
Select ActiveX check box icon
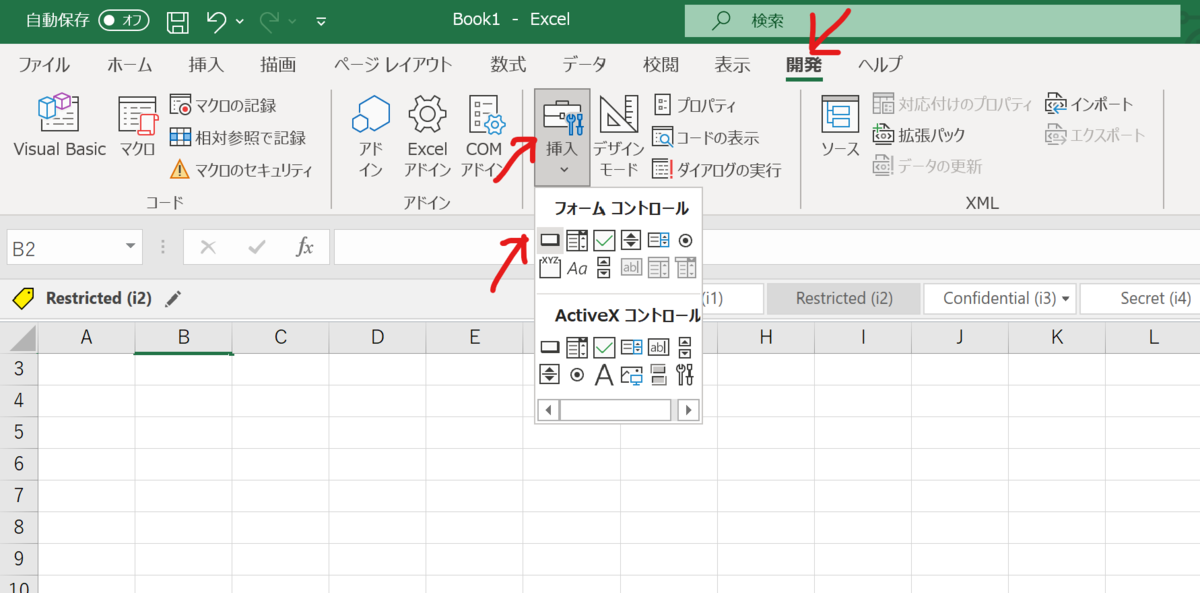click(x=603, y=347)
